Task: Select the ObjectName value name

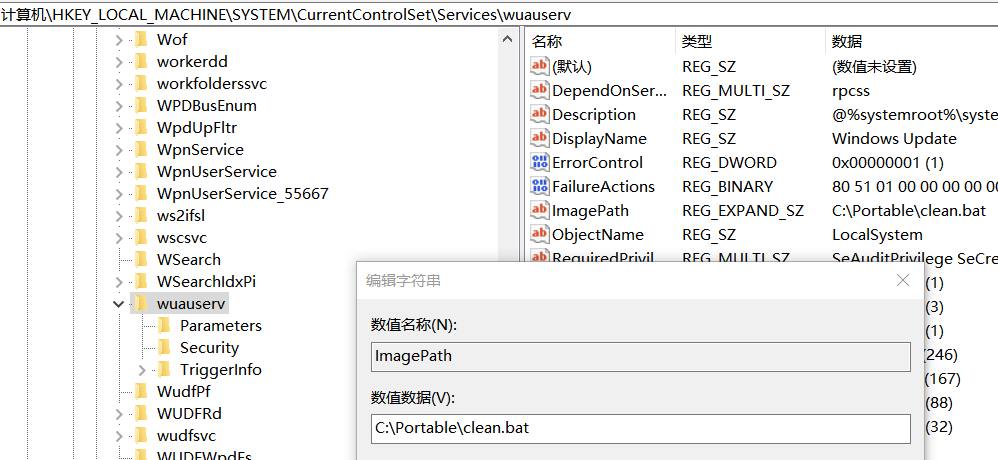Action: coord(598,235)
